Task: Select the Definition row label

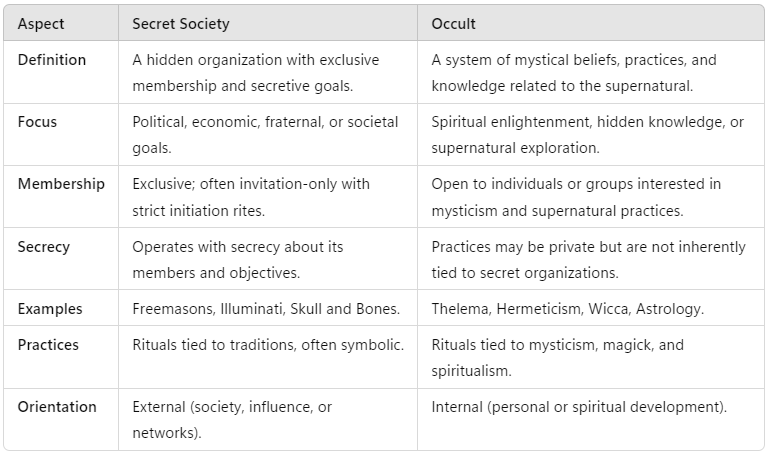Action: tap(52, 60)
